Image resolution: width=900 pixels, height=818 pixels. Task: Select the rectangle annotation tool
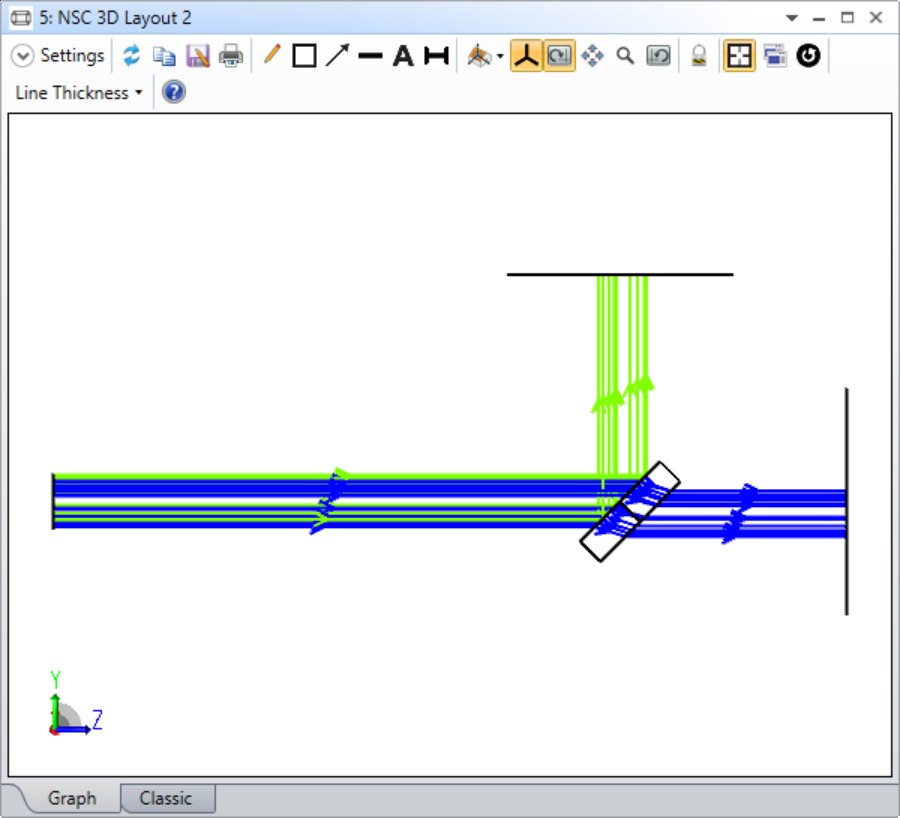click(304, 56)
